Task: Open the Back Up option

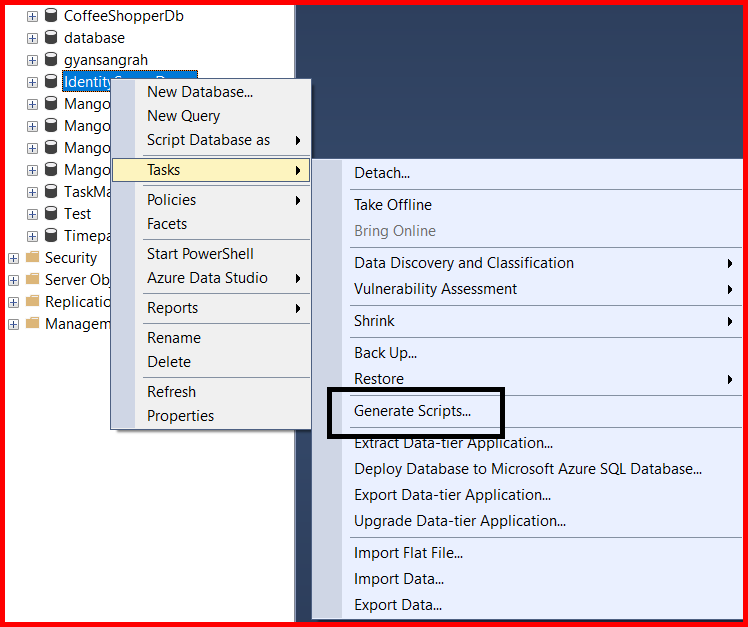Action: [385, 353]
